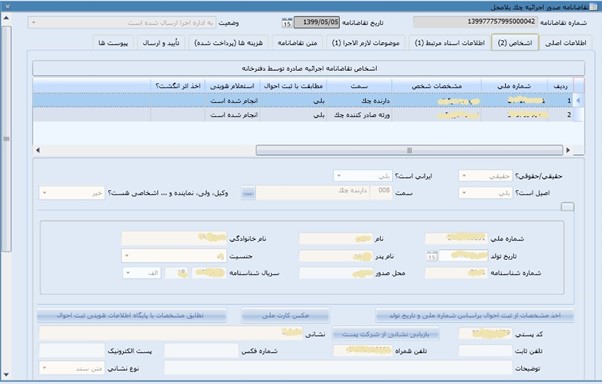This screenshot has width=602, height=384.
Task: Switch to اشخاص (2) tab
Action: pos(515,43)
